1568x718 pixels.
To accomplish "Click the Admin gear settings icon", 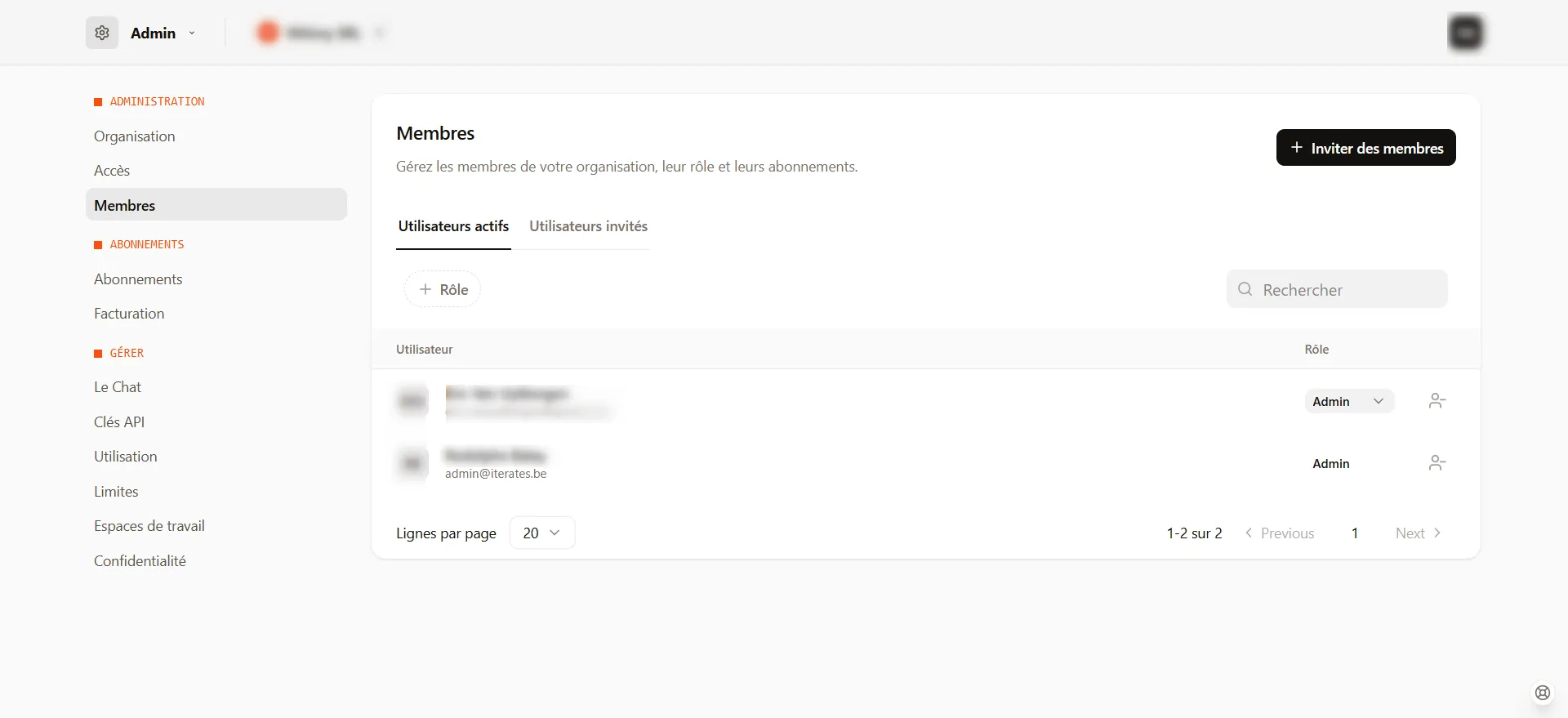I will (102, 33).
